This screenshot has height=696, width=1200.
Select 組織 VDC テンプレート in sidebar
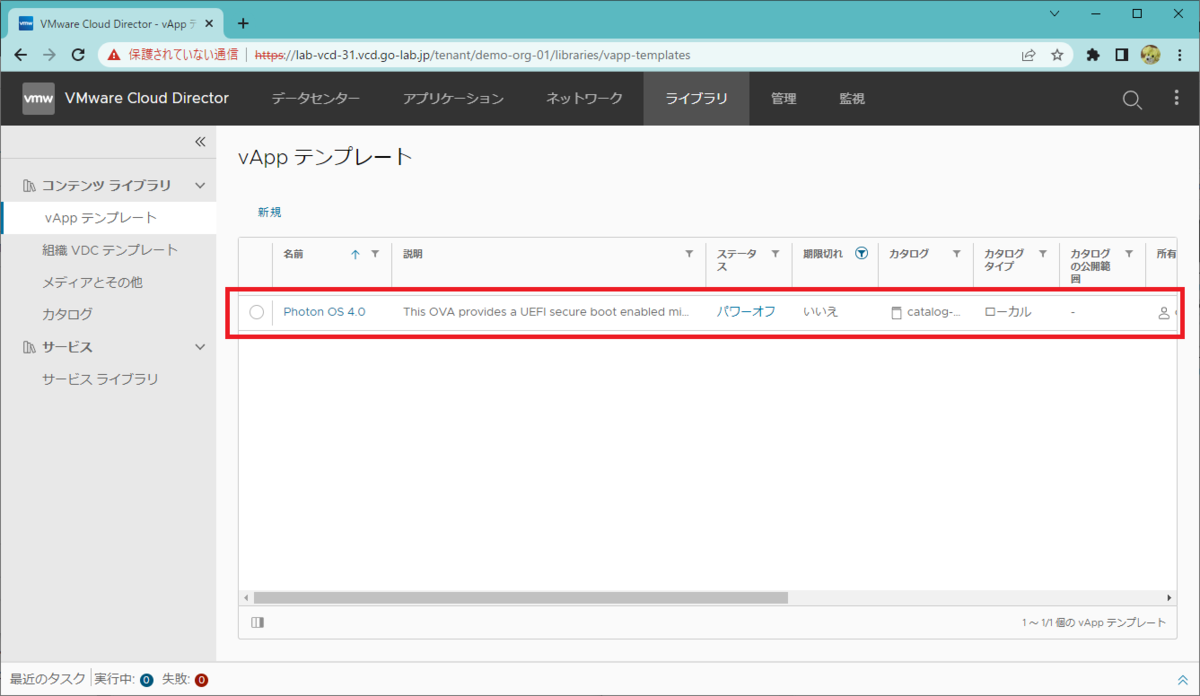[x=108, y=250]
